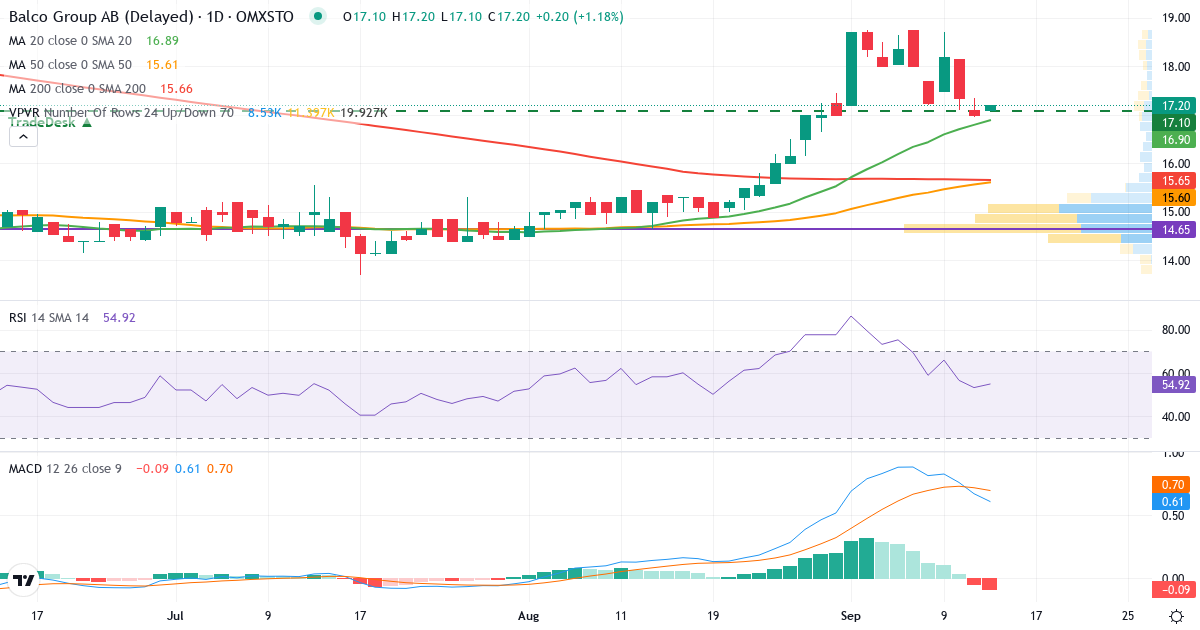Screen dimensions: 1200x630
Task: Collapse the indicator legend with chevron
Action: pos(23,138)
